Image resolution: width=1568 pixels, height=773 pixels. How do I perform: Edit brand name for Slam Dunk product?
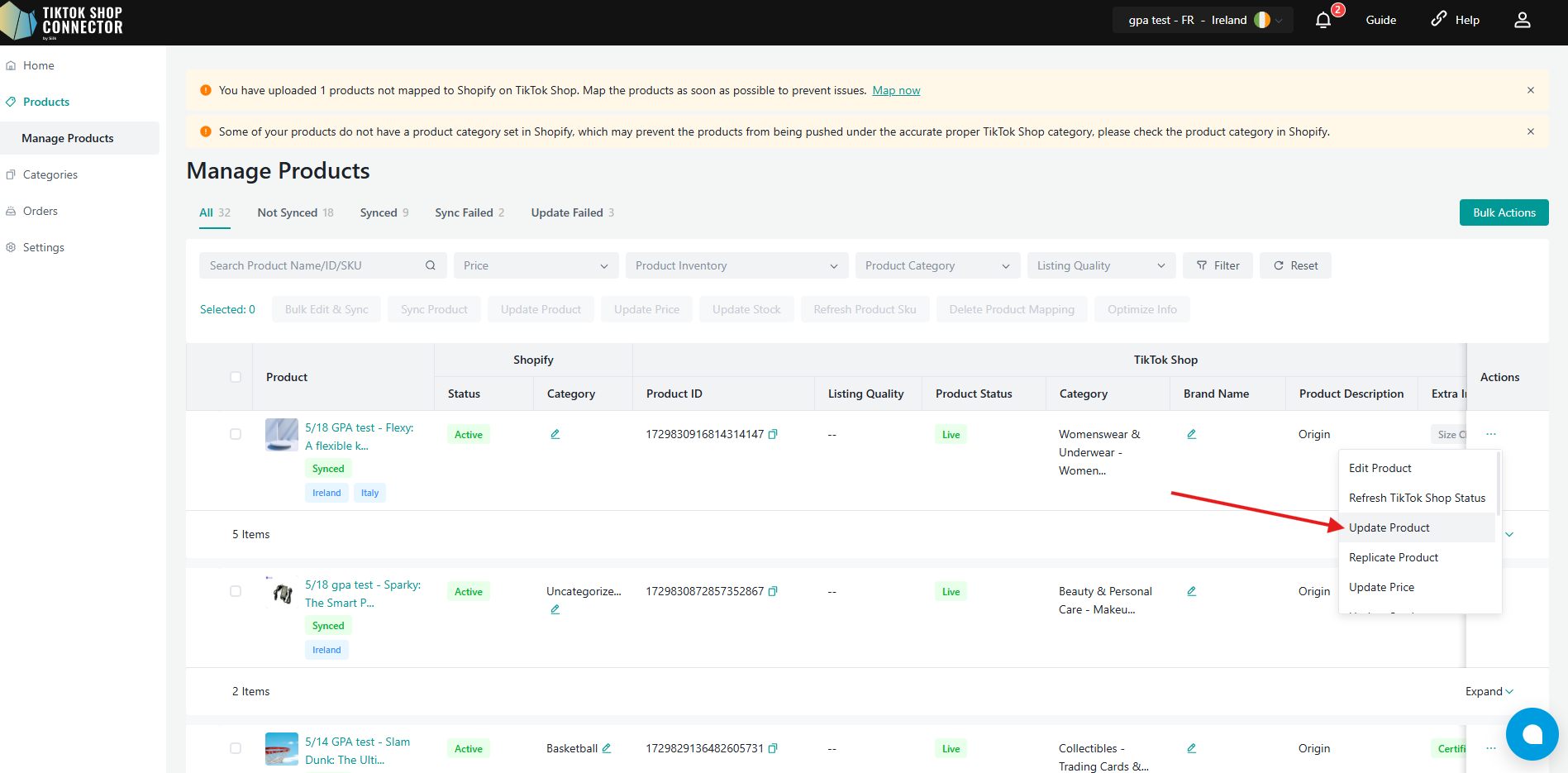coord(1192,748)
